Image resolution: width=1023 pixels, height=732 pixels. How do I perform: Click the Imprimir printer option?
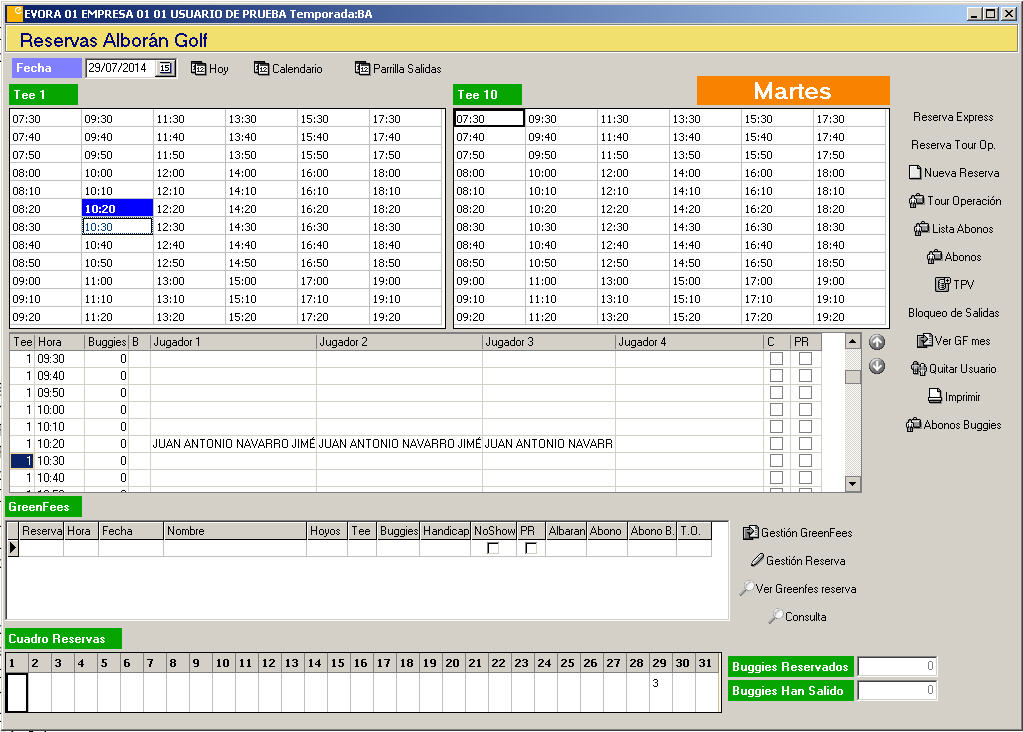[953, 397]
